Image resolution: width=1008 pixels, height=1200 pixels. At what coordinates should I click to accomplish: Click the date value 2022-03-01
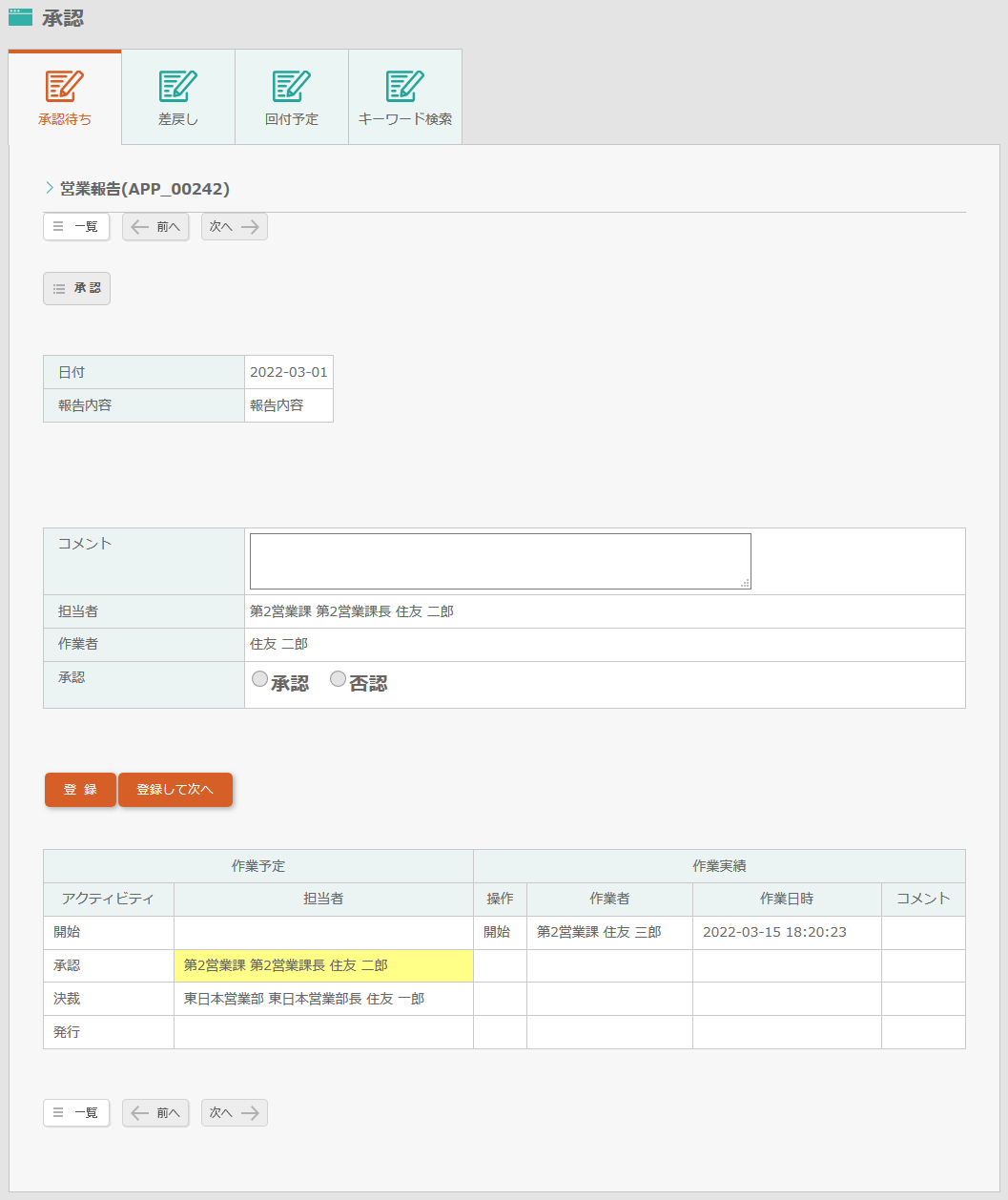pyautogui.click(x=289, y=372)
